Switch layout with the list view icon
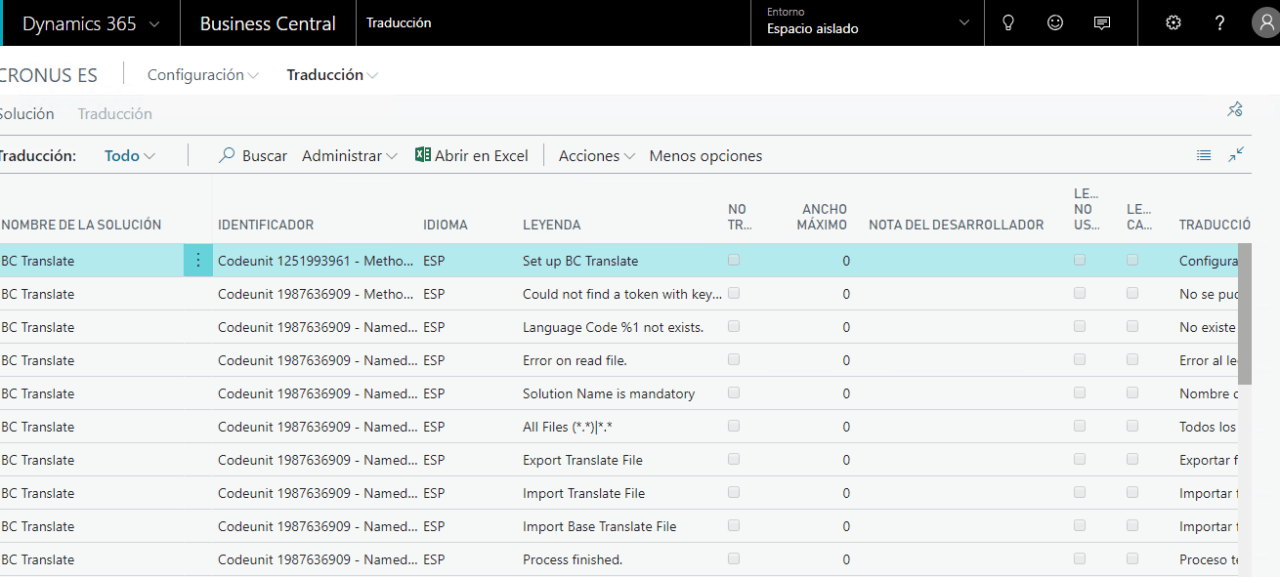The height and width of the screenshot is (577, 1280). pos(1204,155)
